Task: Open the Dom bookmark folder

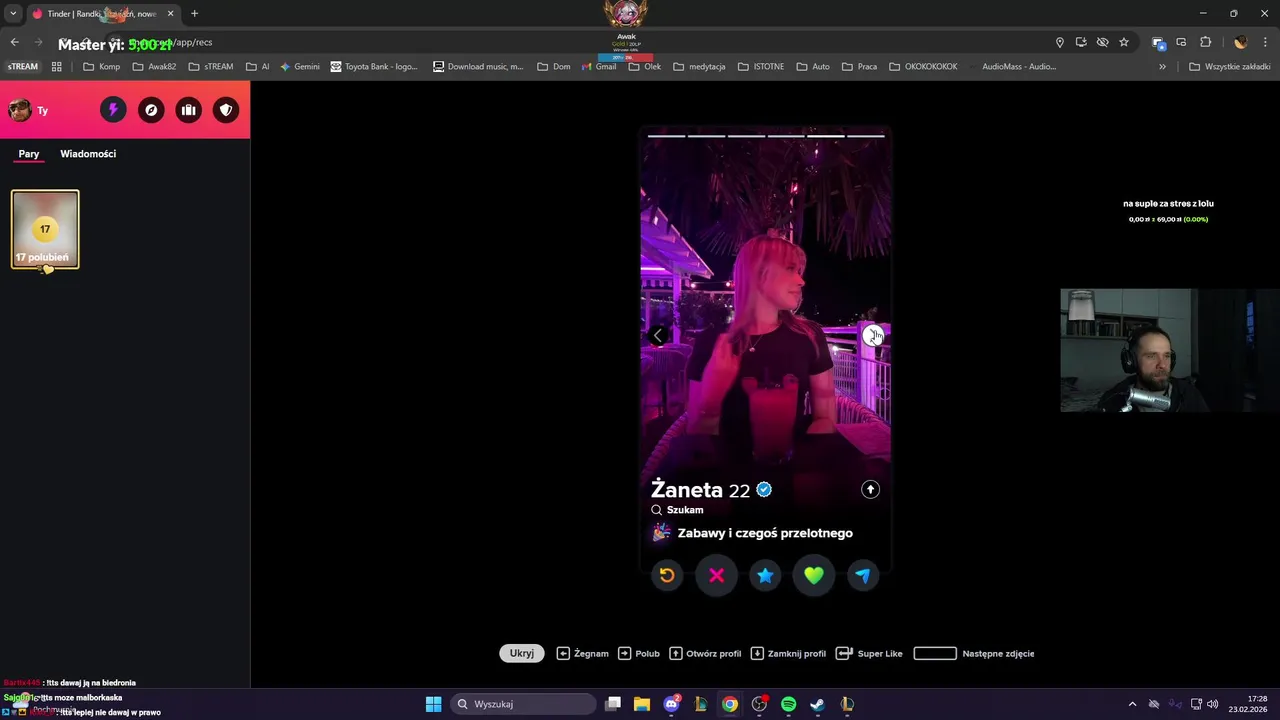Action: 554,67
